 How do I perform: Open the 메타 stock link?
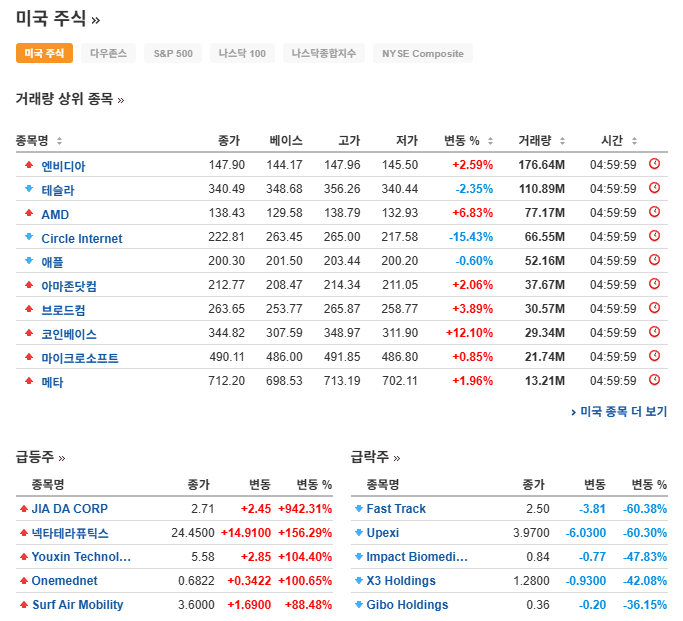pyautogui.click(x=52, y=382)
